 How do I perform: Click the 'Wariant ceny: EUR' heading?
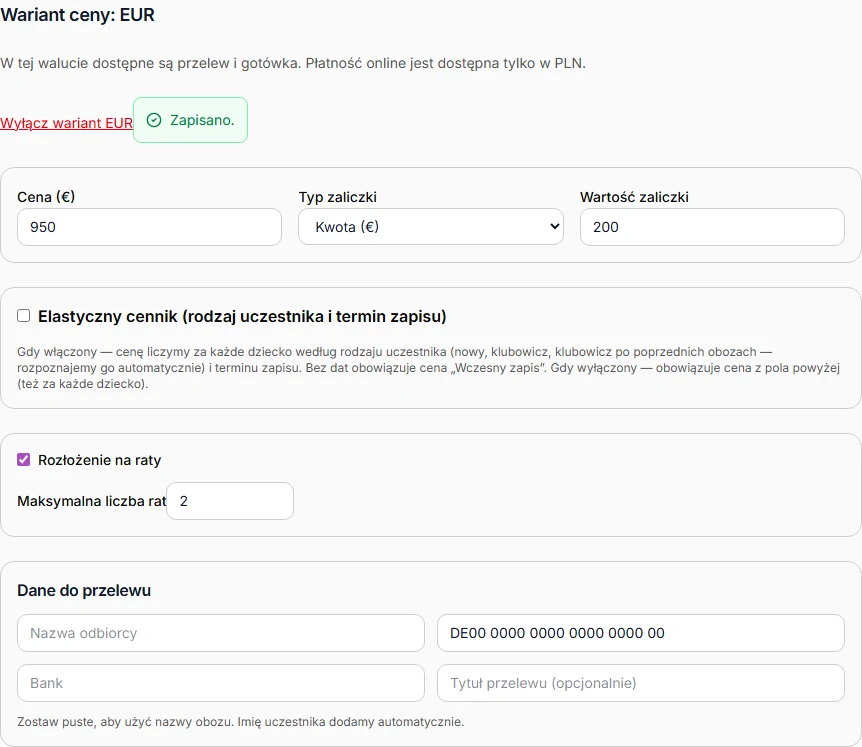pyautogui.click(x=78, y=15)
